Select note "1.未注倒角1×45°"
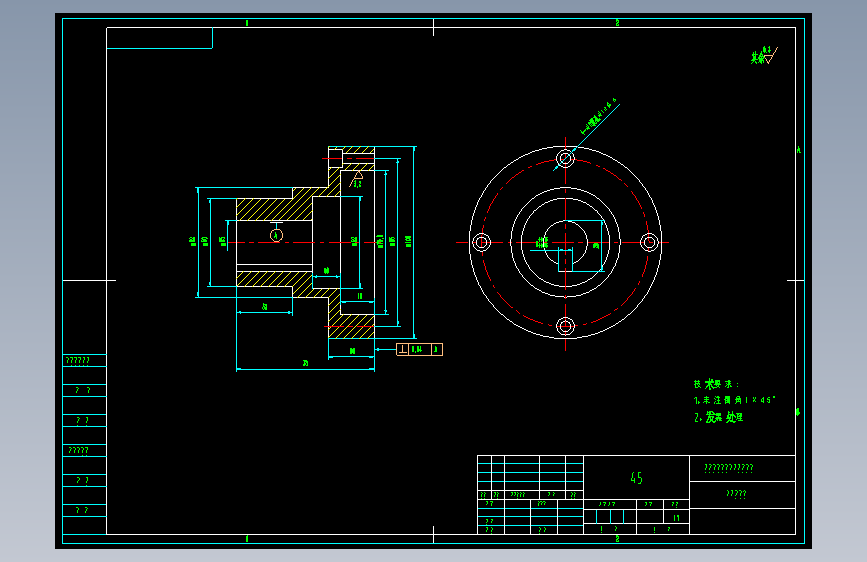This screenshot has width=867, height=562. (x=735, y=400)
